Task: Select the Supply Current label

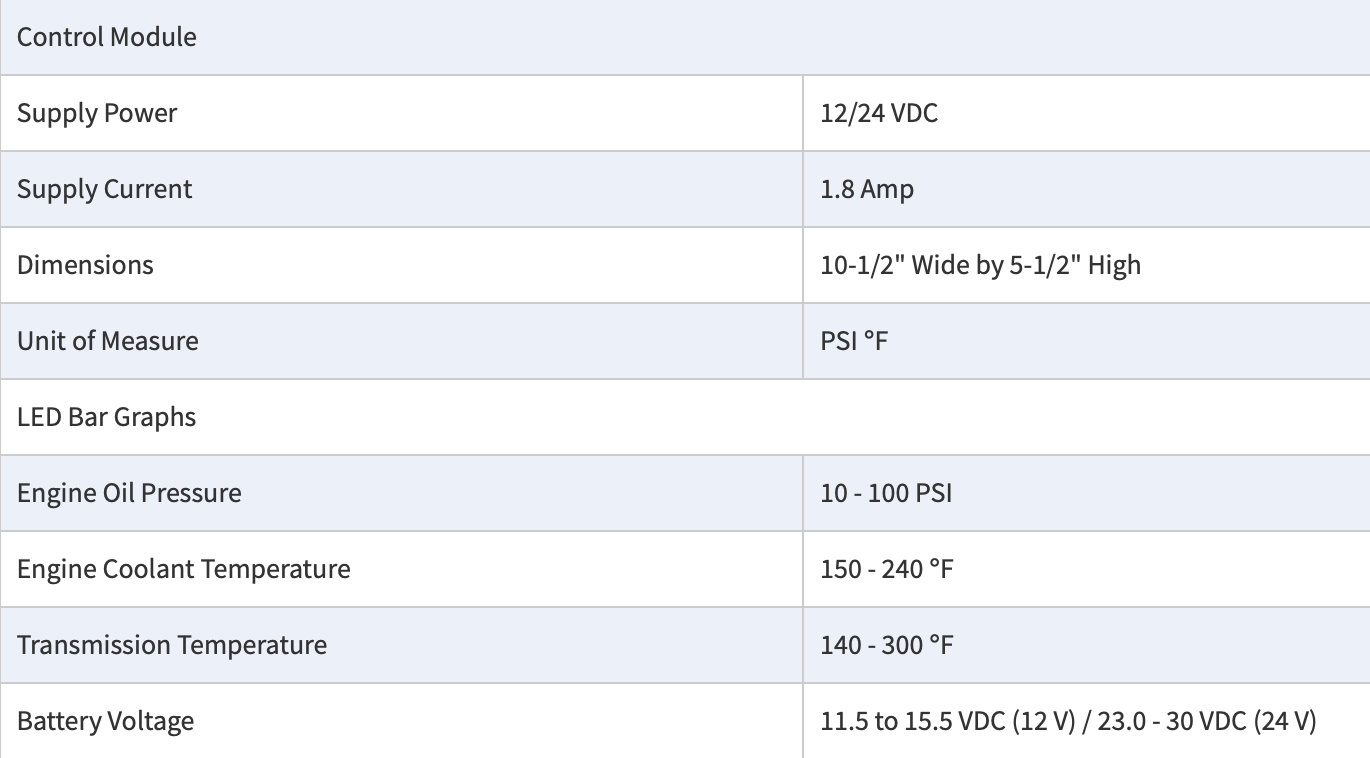Action: pyautogui.click(x=105, y=189)
